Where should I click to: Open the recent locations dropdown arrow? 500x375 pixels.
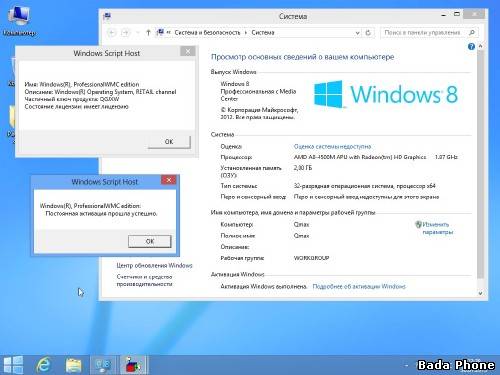(138, 33)
